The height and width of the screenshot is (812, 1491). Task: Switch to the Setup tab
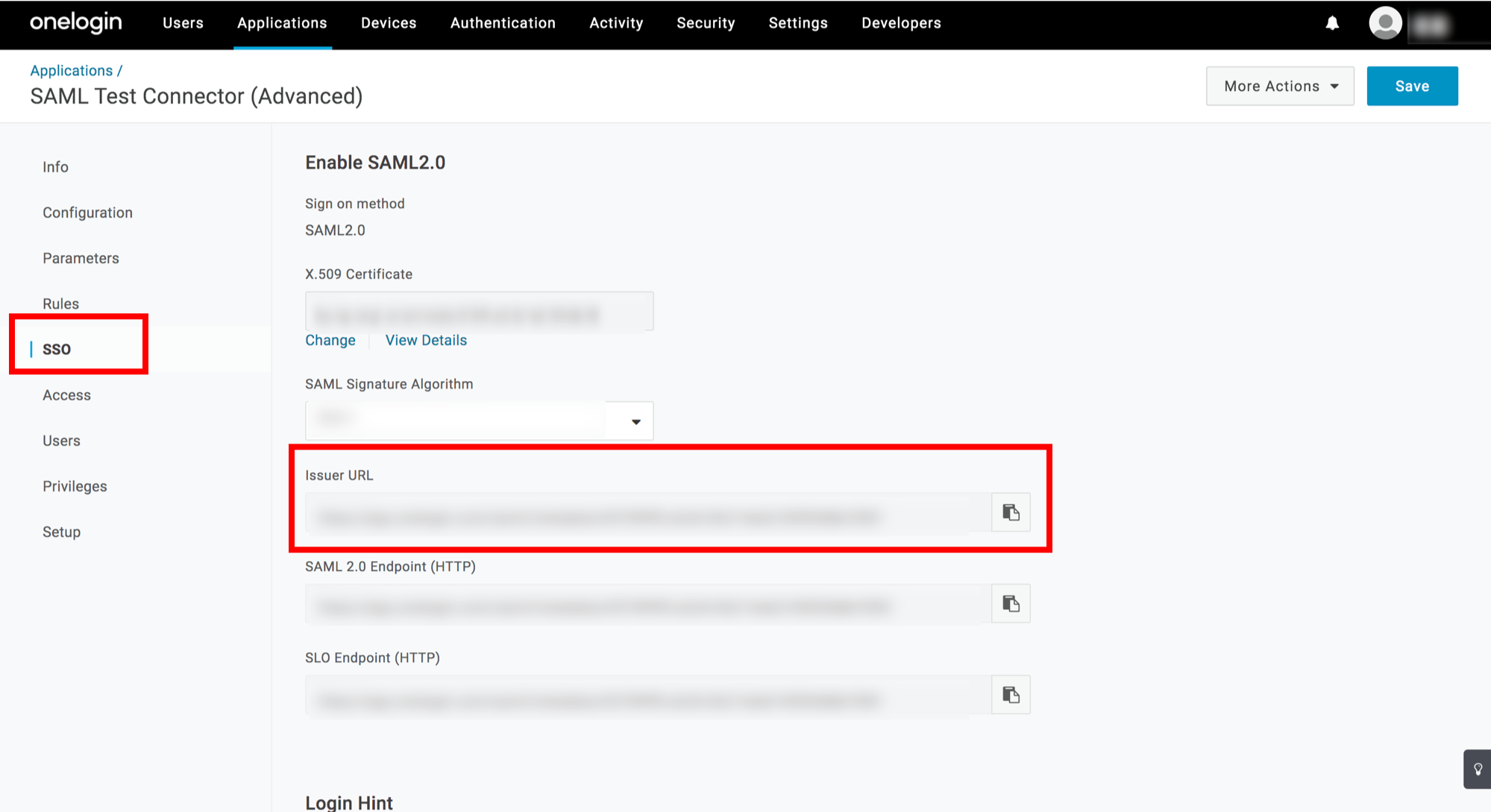coord(61,532)
